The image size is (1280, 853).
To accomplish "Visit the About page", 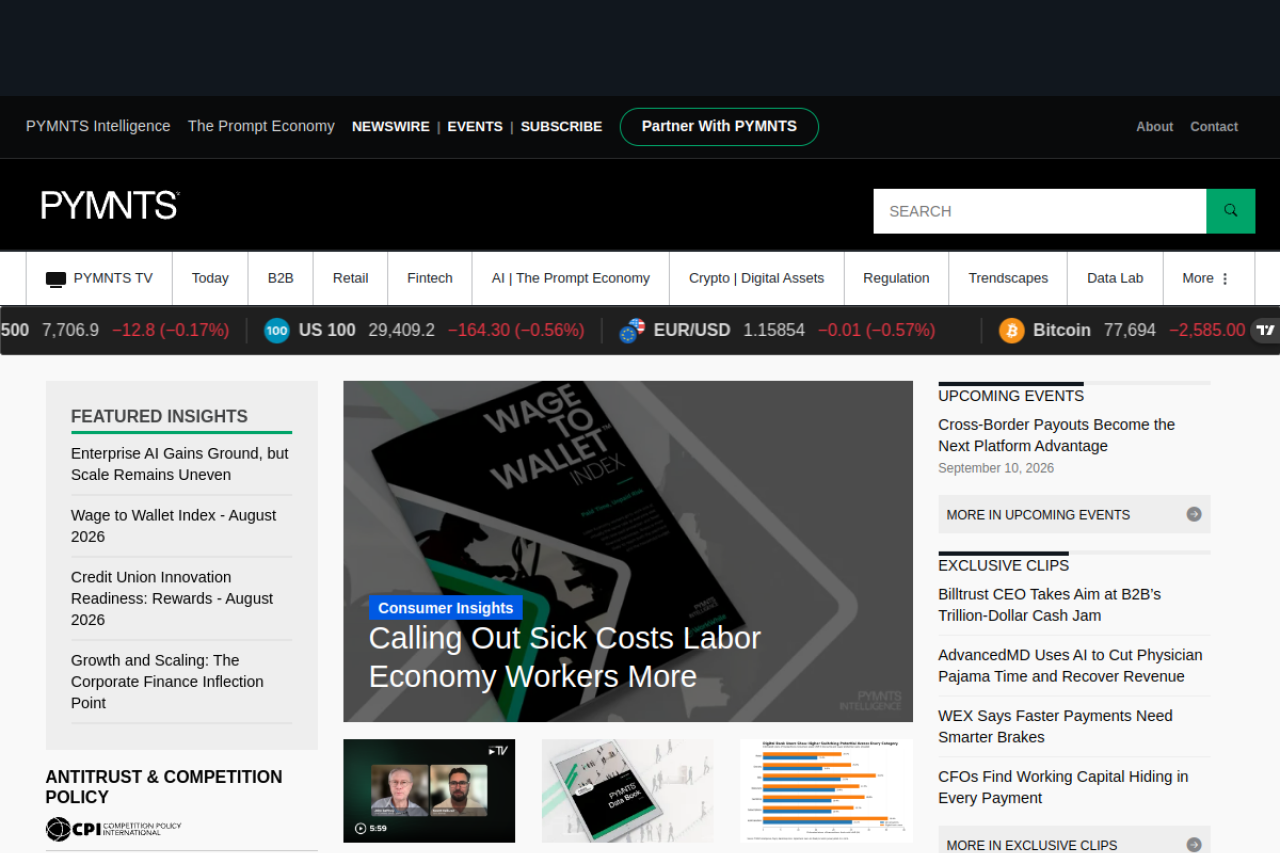I will (x=1154, y=127).
